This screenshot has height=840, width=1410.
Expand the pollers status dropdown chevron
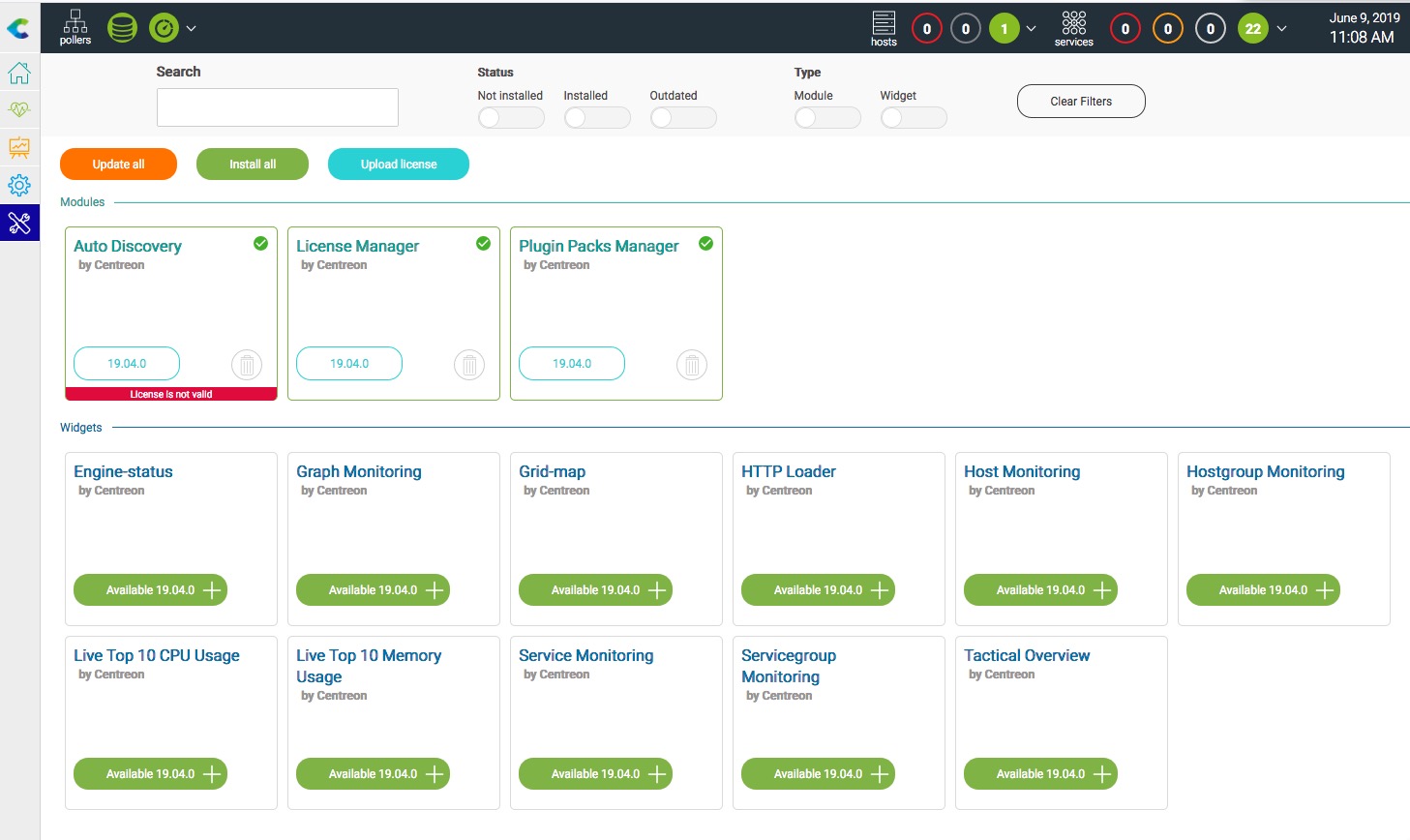(x=192, y=29)
